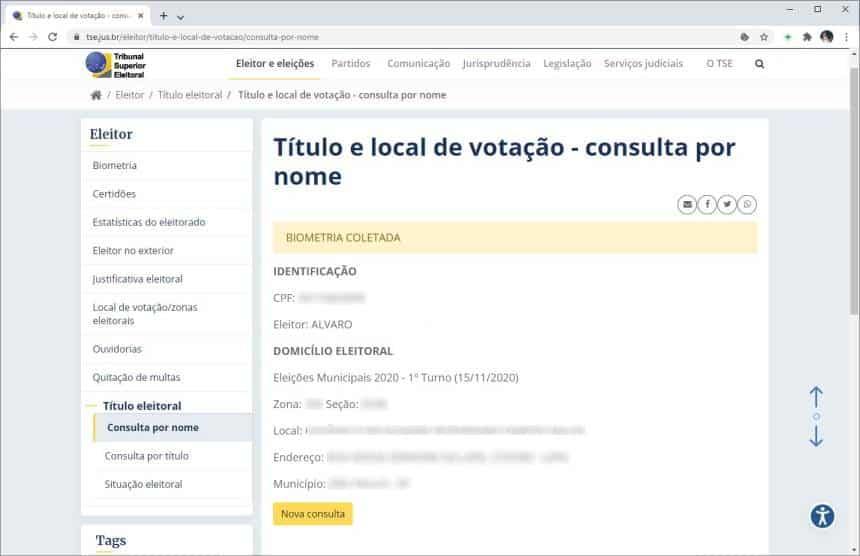Image resolution: width=860 pixels, height=556 pixels.
Task: Click the Tribunal Superior Eleitoral logo
Action: [115, 65]
